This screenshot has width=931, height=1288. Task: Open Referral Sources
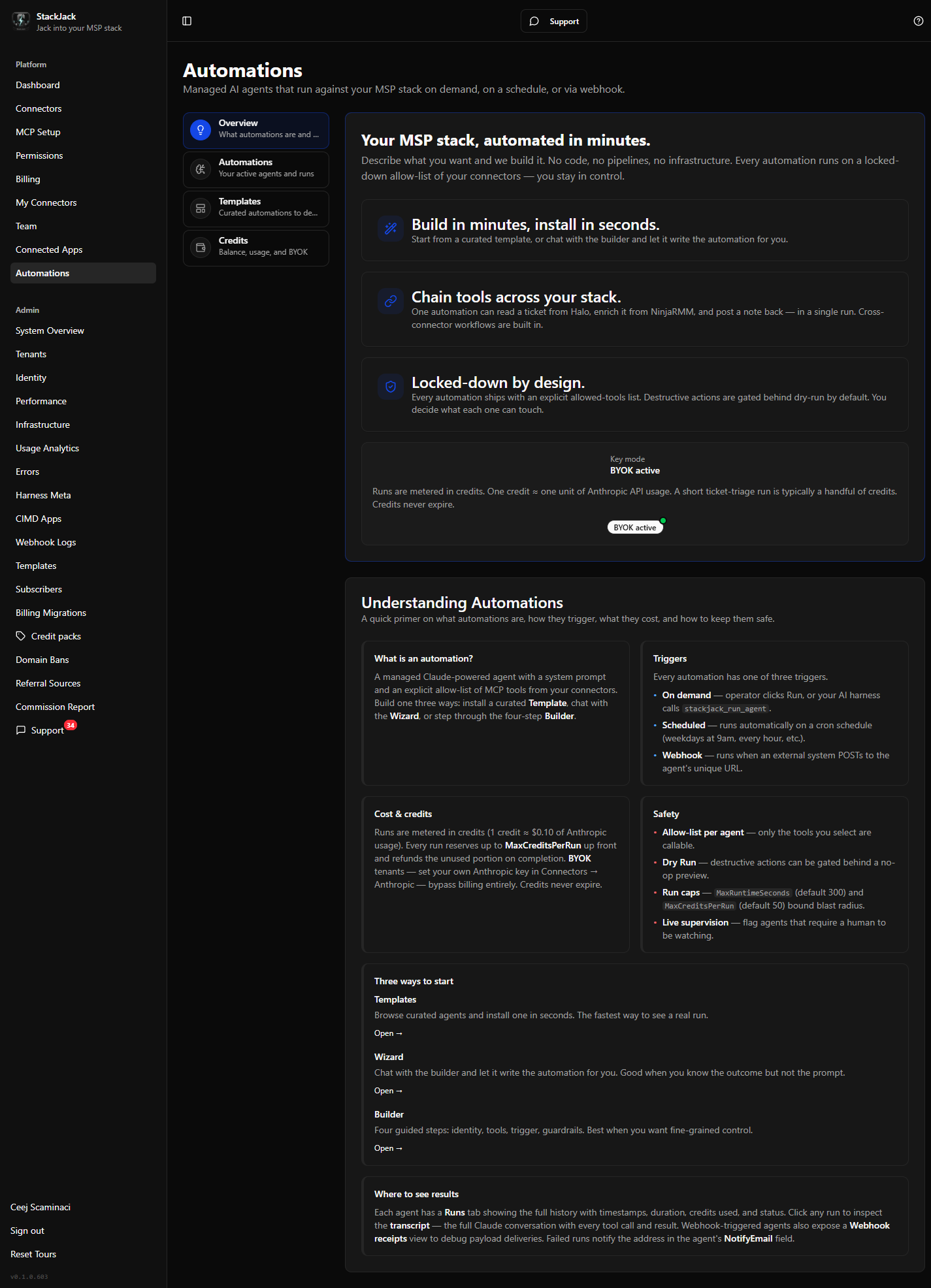pos(83,683)
